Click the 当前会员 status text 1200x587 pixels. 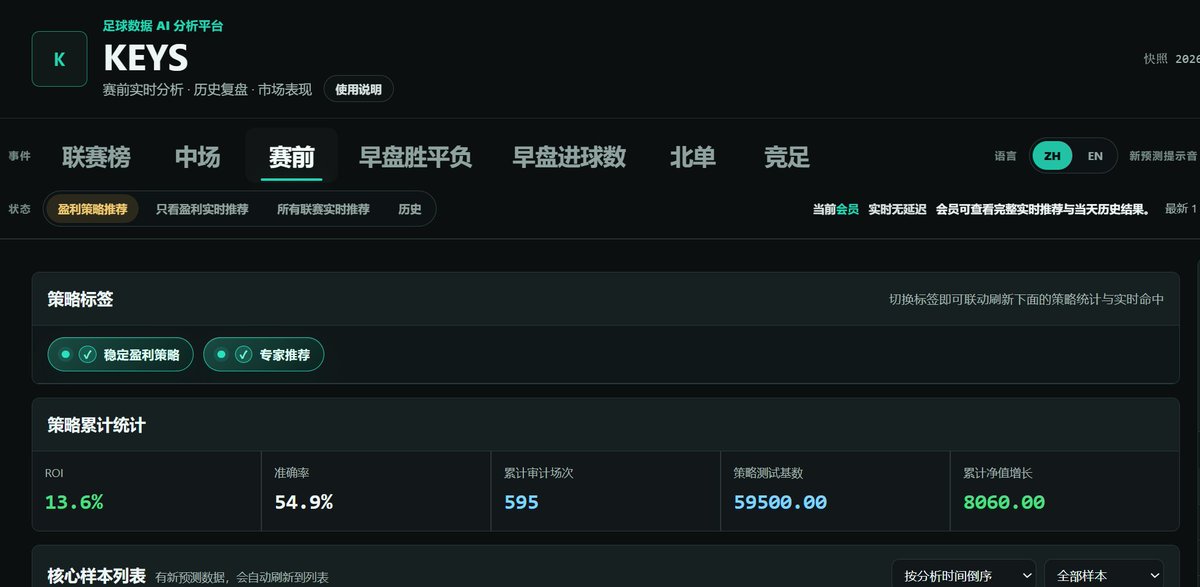pos(835,209)
